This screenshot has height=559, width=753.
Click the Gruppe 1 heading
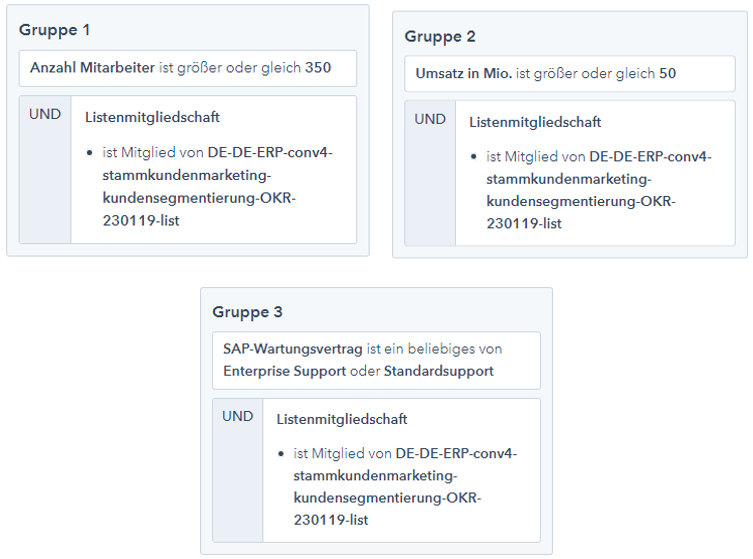[55, 30]
